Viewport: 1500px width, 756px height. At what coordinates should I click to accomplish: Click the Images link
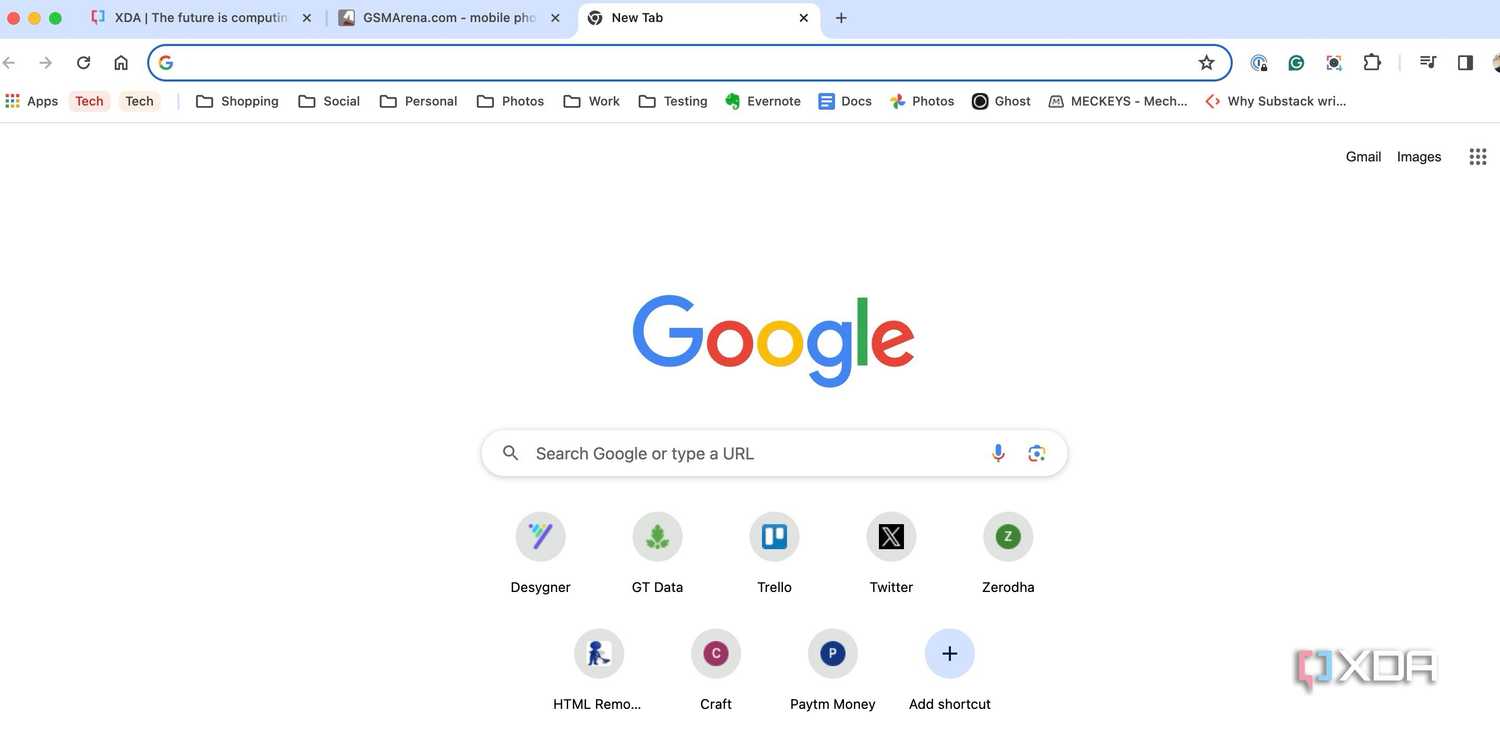coord(1419,157)
